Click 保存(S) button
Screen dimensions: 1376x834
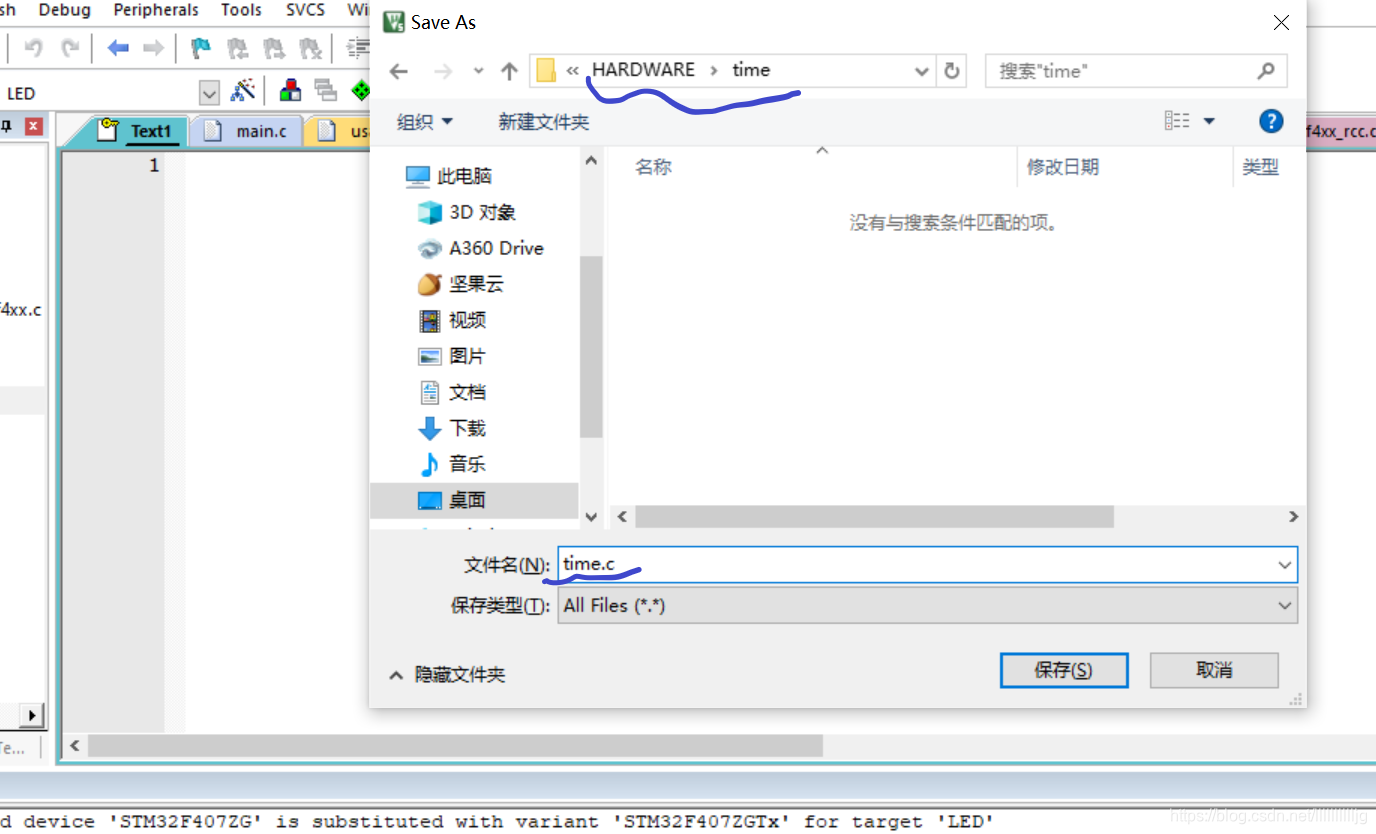1064,670
